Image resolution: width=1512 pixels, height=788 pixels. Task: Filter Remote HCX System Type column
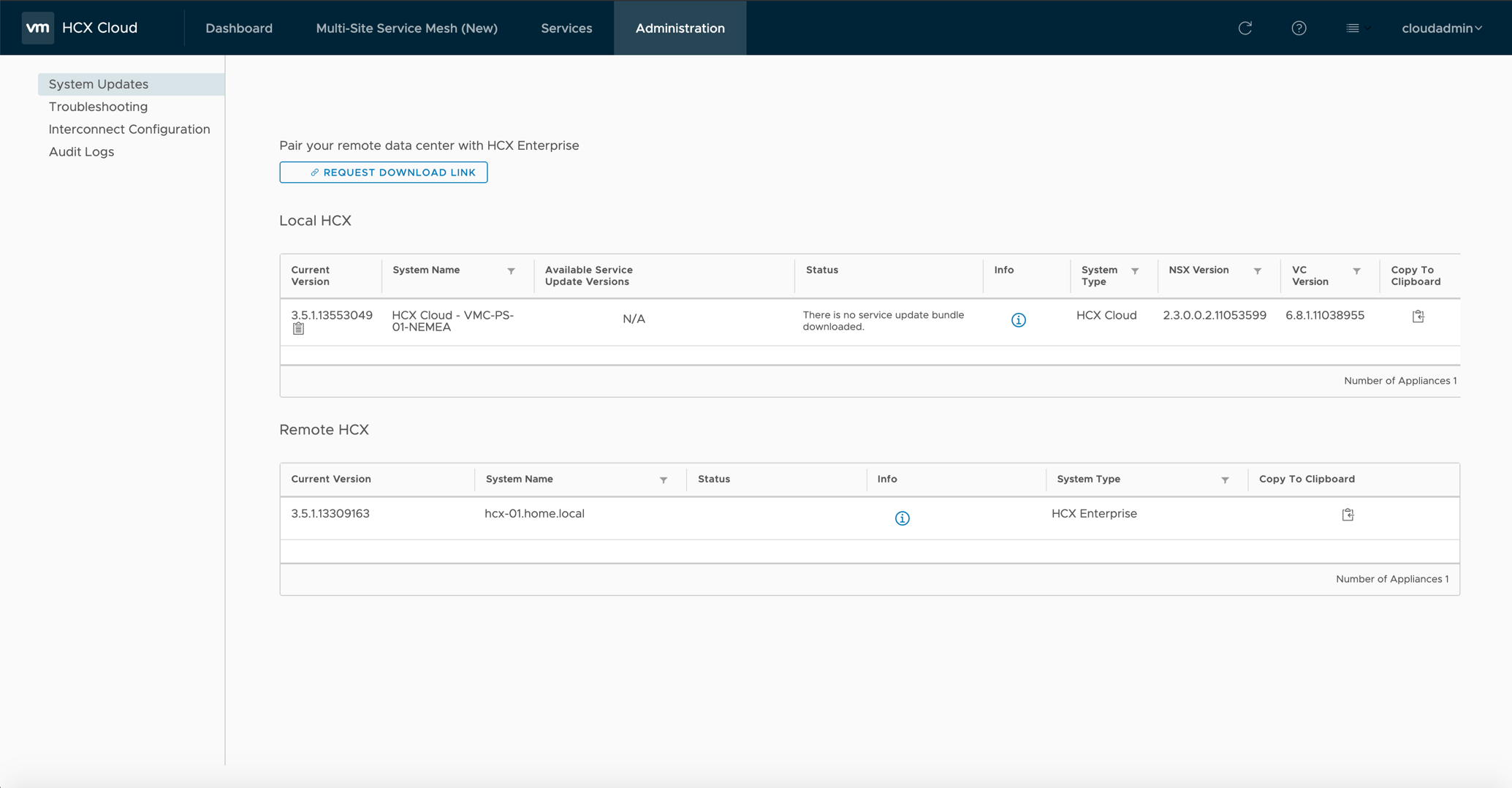click(x=1225, y=480)
